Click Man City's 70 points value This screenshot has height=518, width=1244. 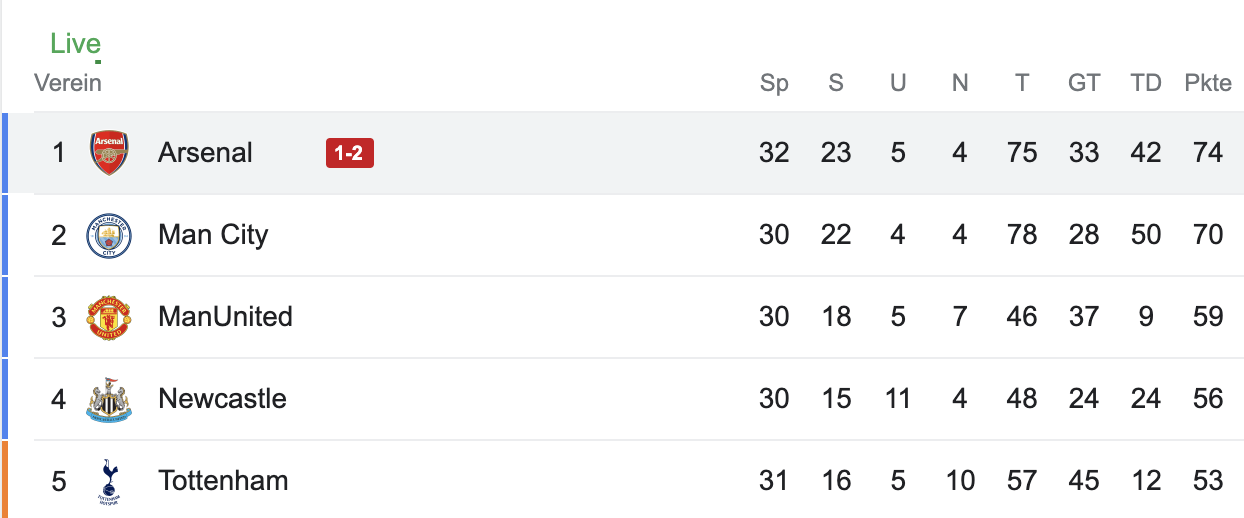pyautogui.click(x=1208, y=235)
